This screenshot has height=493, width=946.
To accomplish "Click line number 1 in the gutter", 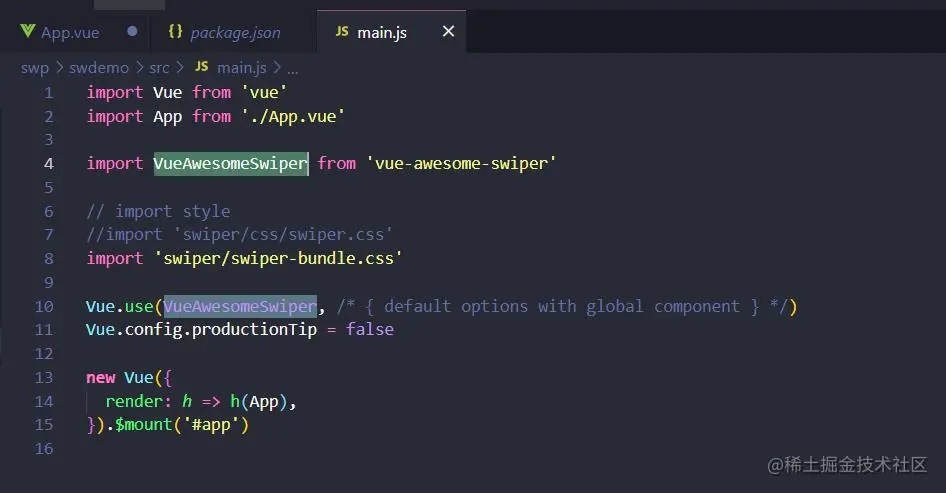I will click(48, 93).
